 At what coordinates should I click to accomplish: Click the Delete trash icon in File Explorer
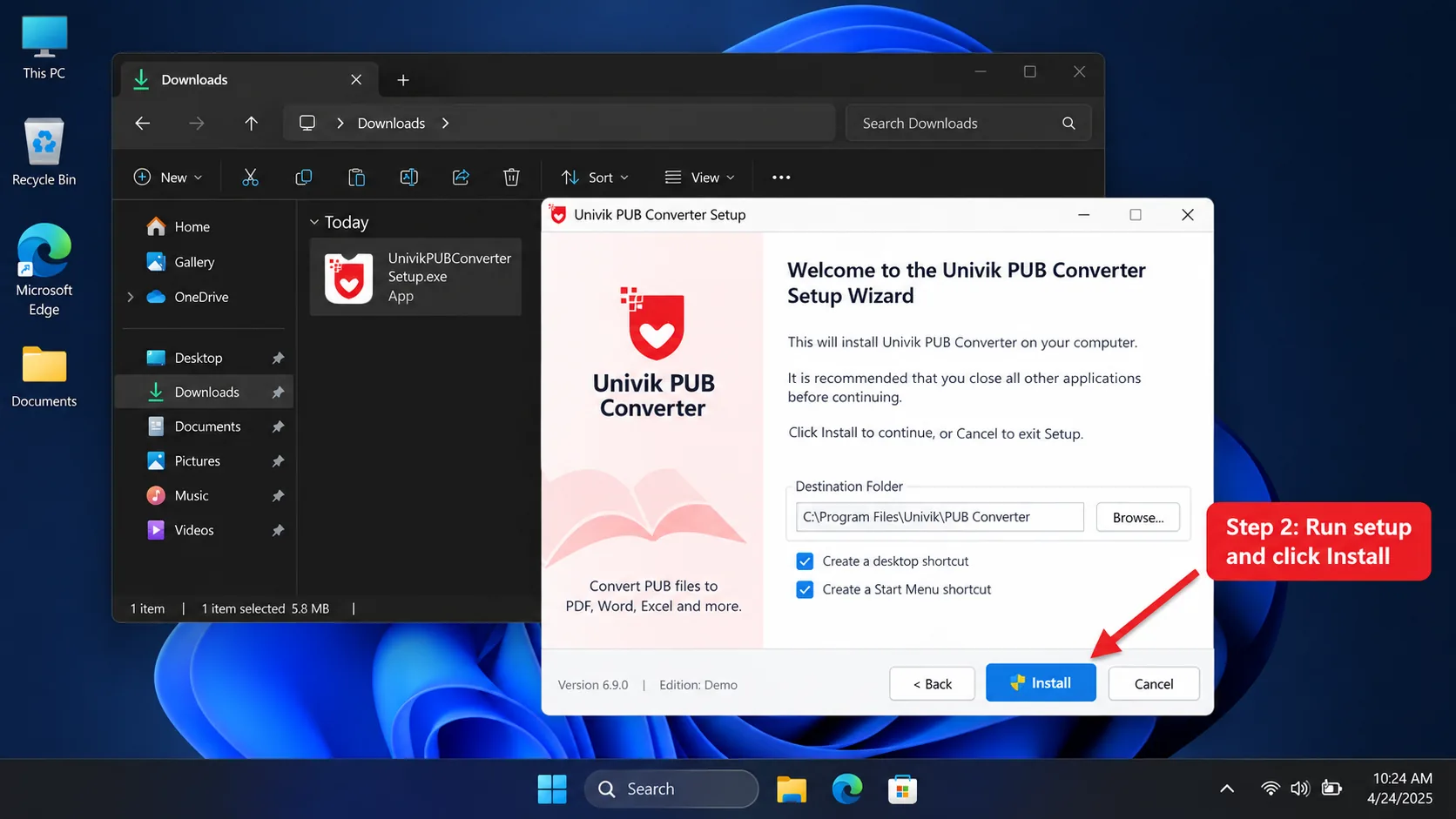coord(512,178)
